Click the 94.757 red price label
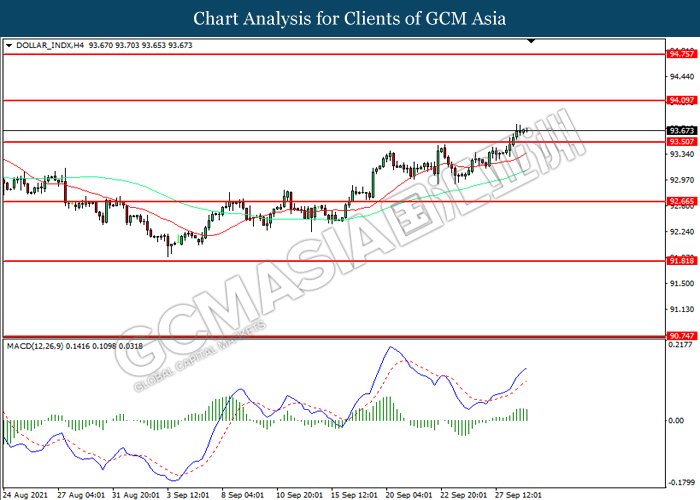This screenshot has height=500, width=700. 682,54
